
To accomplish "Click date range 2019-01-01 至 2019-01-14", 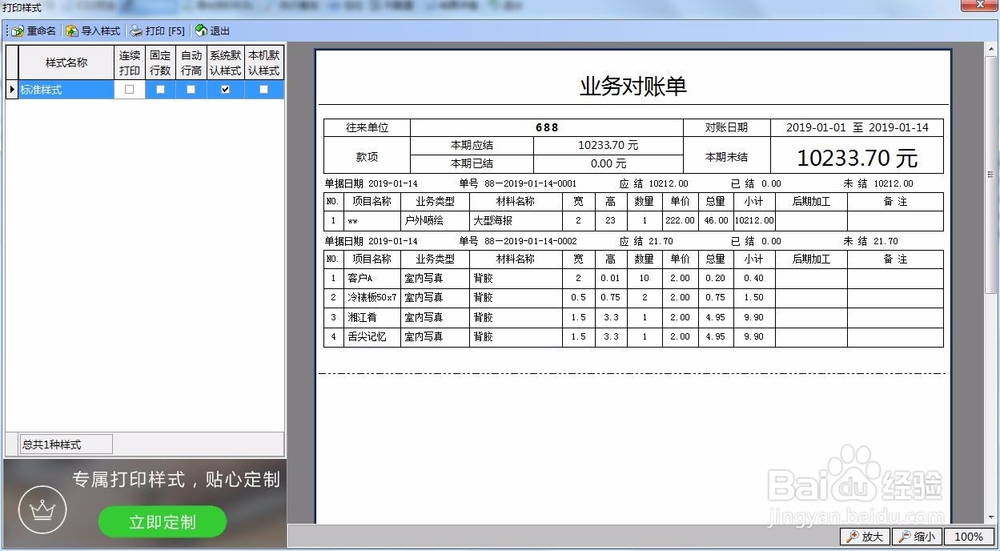I will click(x=857, y=128).
